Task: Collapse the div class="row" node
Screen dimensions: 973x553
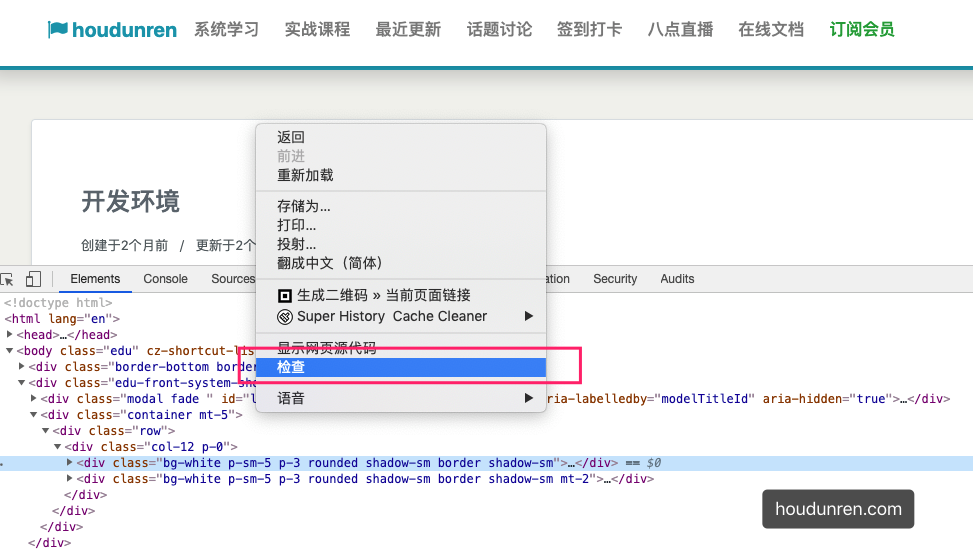Action: (46, 431)
